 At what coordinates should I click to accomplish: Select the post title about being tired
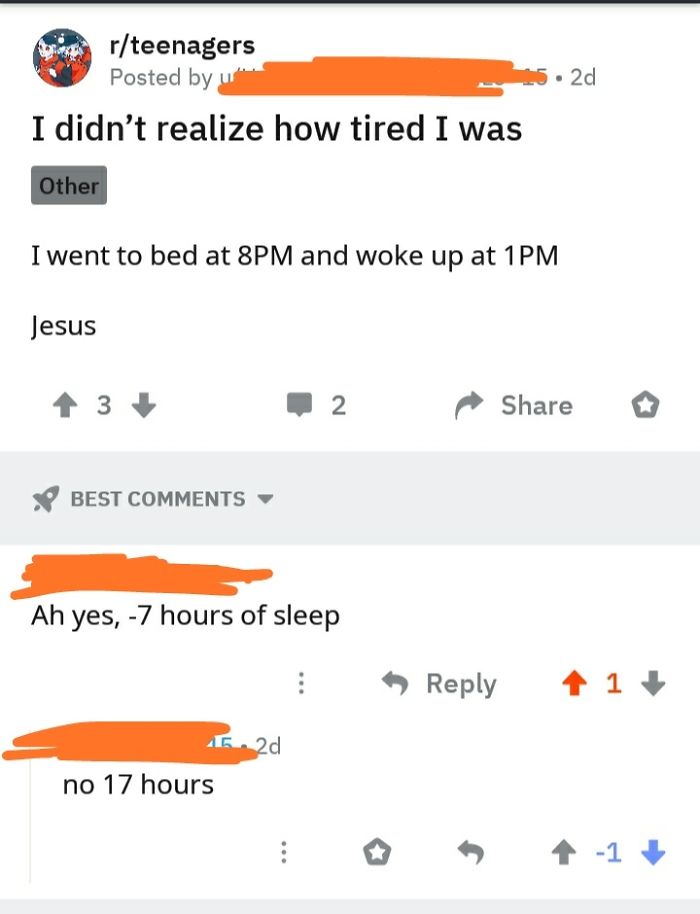277,128
